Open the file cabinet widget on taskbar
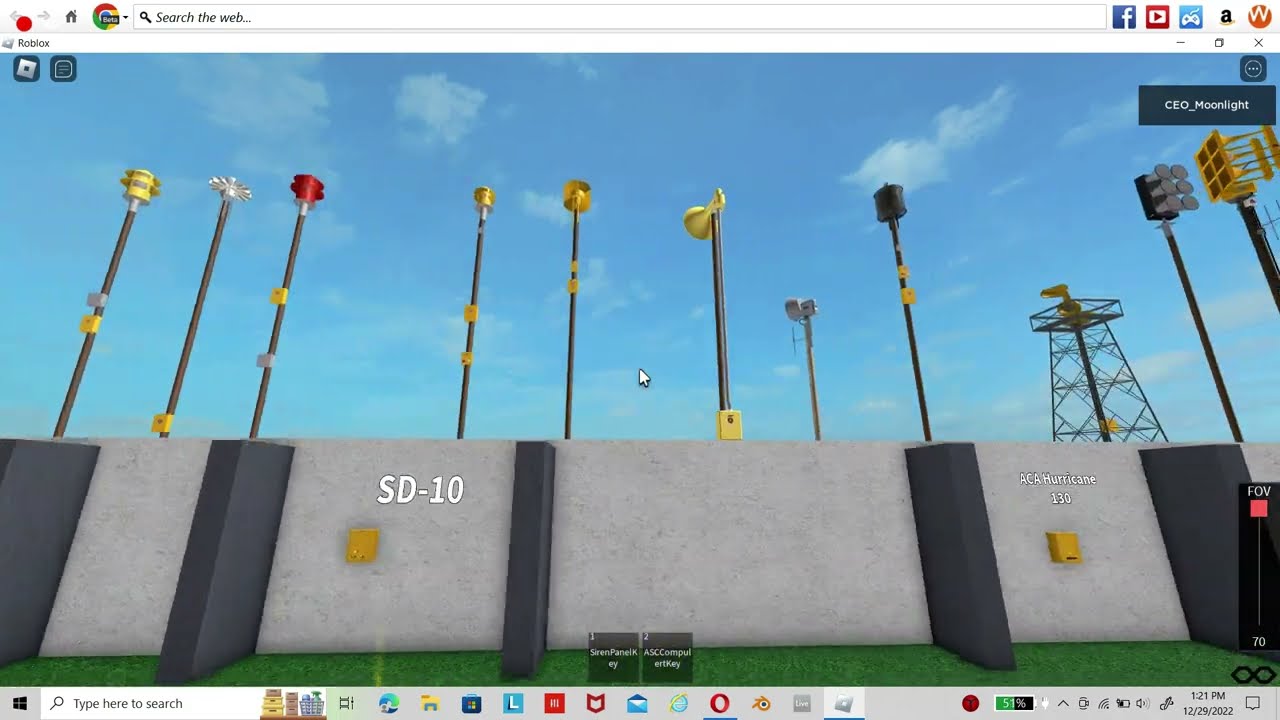The height and width of the screenshot is (720, 1280). 293,703
